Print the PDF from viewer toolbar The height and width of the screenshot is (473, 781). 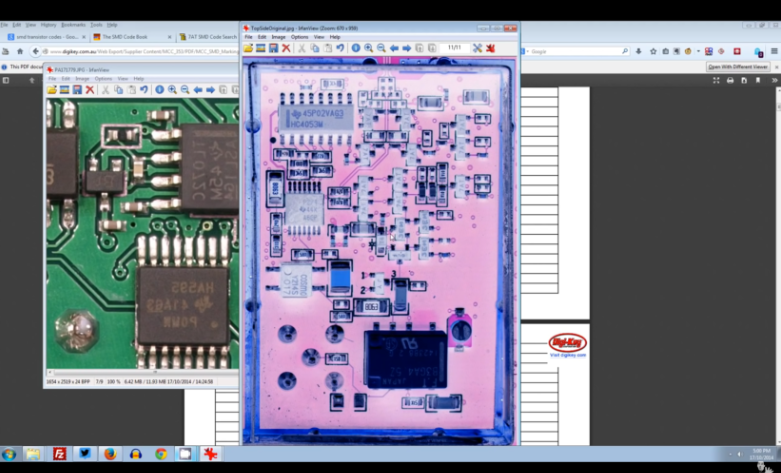(x=730, y=80)
